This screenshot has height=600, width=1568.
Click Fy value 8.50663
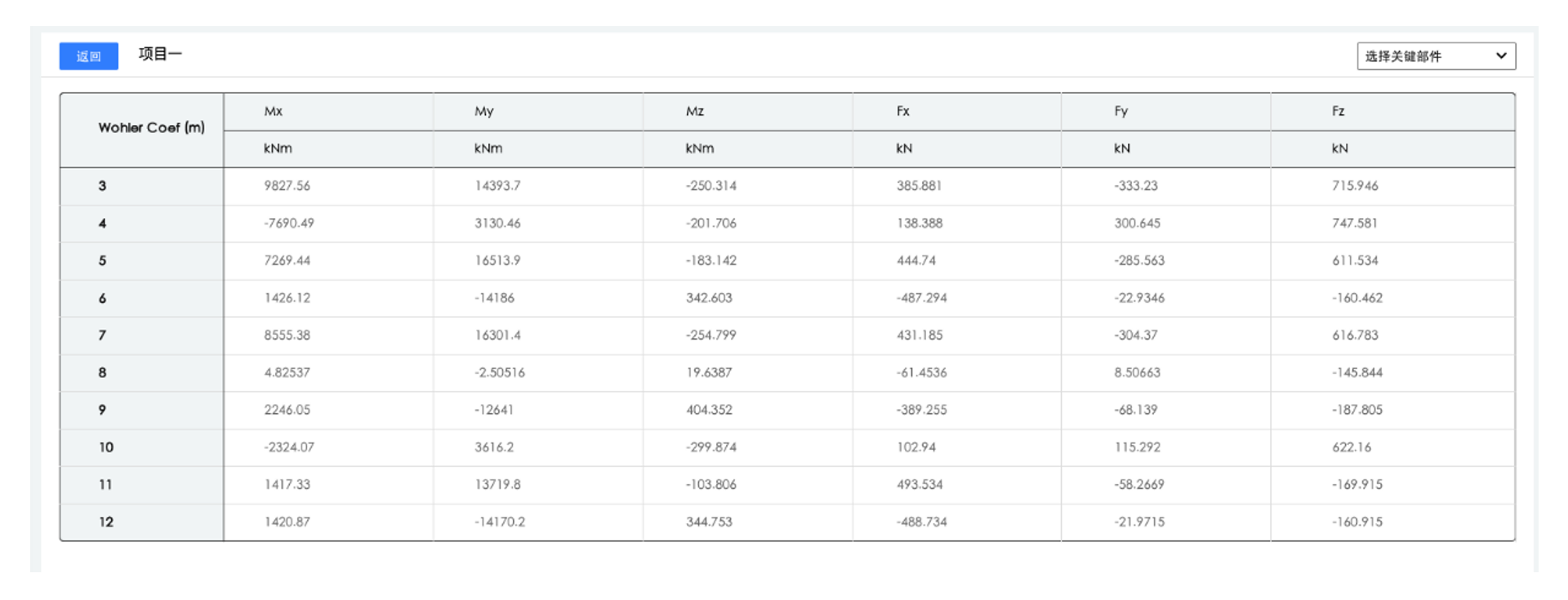1137,372
